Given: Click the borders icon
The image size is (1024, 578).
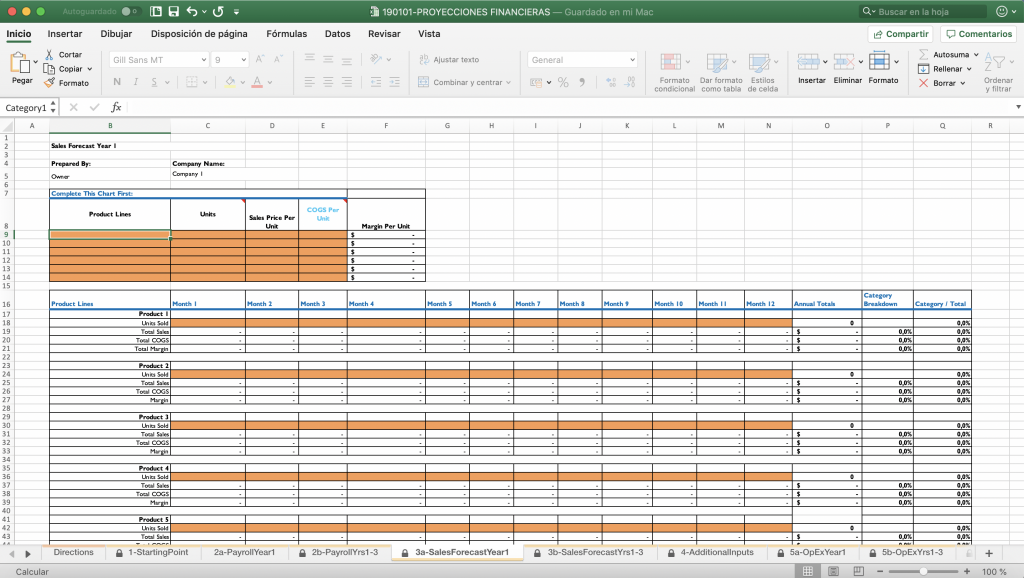Looking at the screenshot, I should (x=192, y=82).
